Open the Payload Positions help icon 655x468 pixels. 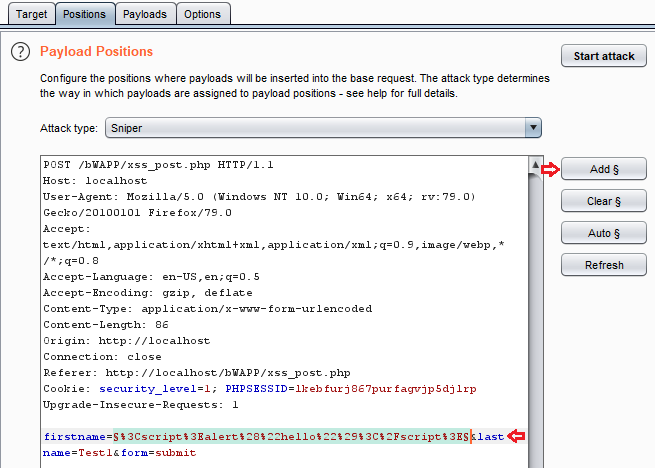(20, 52)
